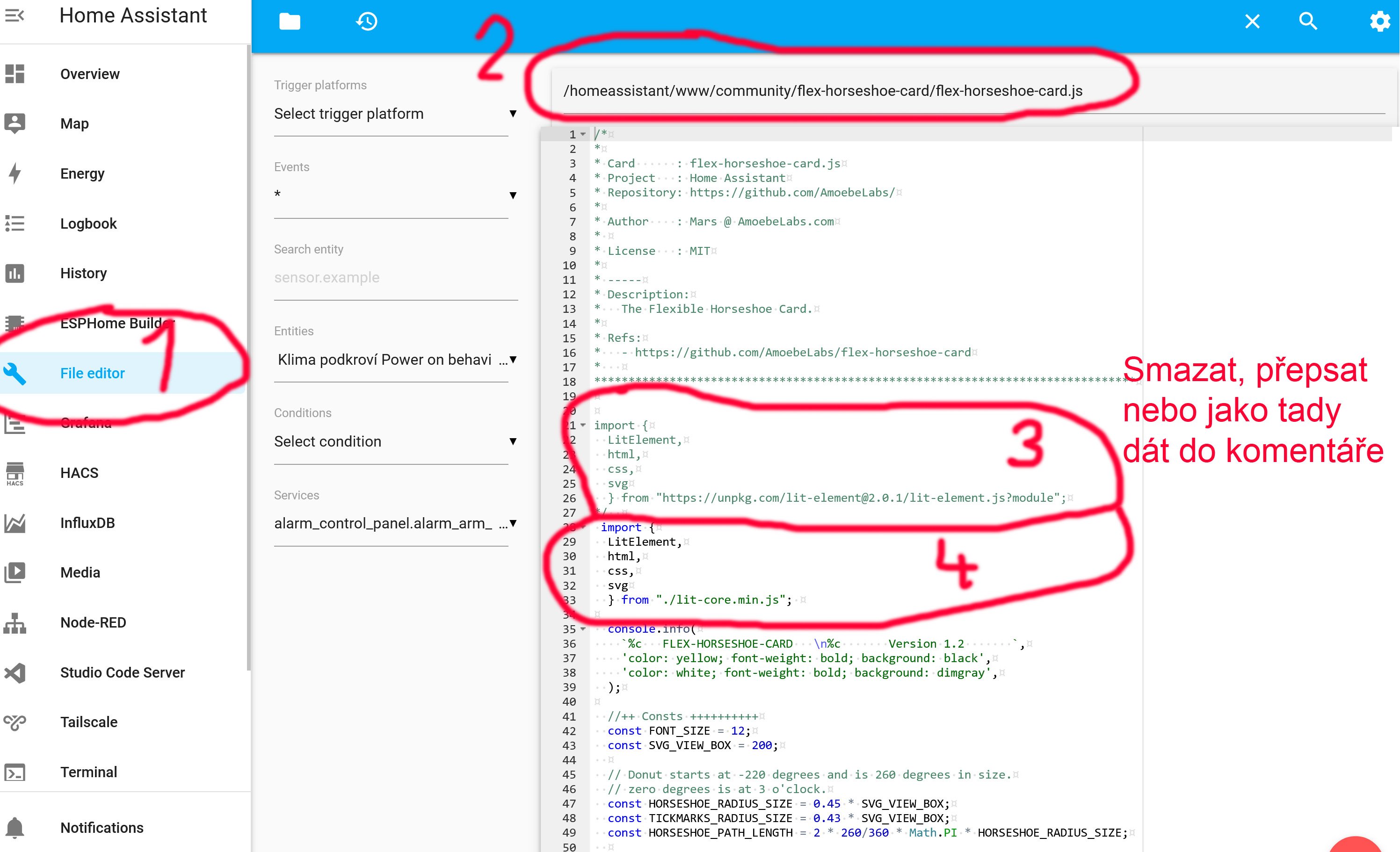This screenshot has width=1400, height=852.
Task: Select the Terminal sidebar entry
Action: pyautogui.click(x=88, y=772)
